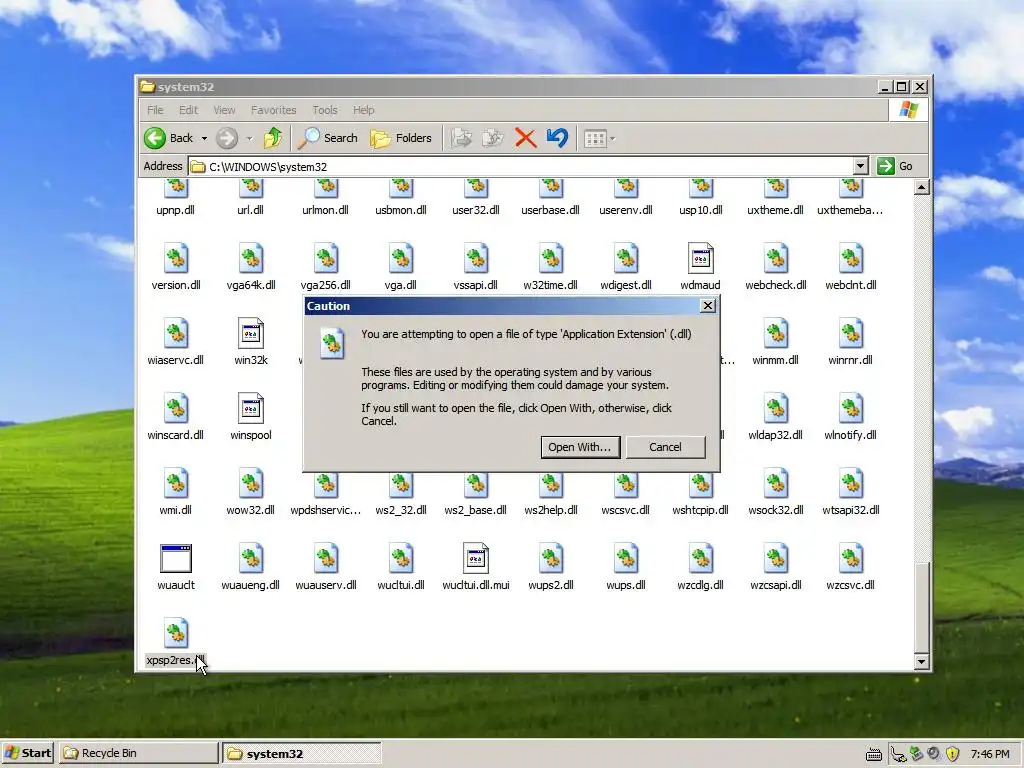
Task: Click Open With... in Caution dialog
Action: (580, 447)
